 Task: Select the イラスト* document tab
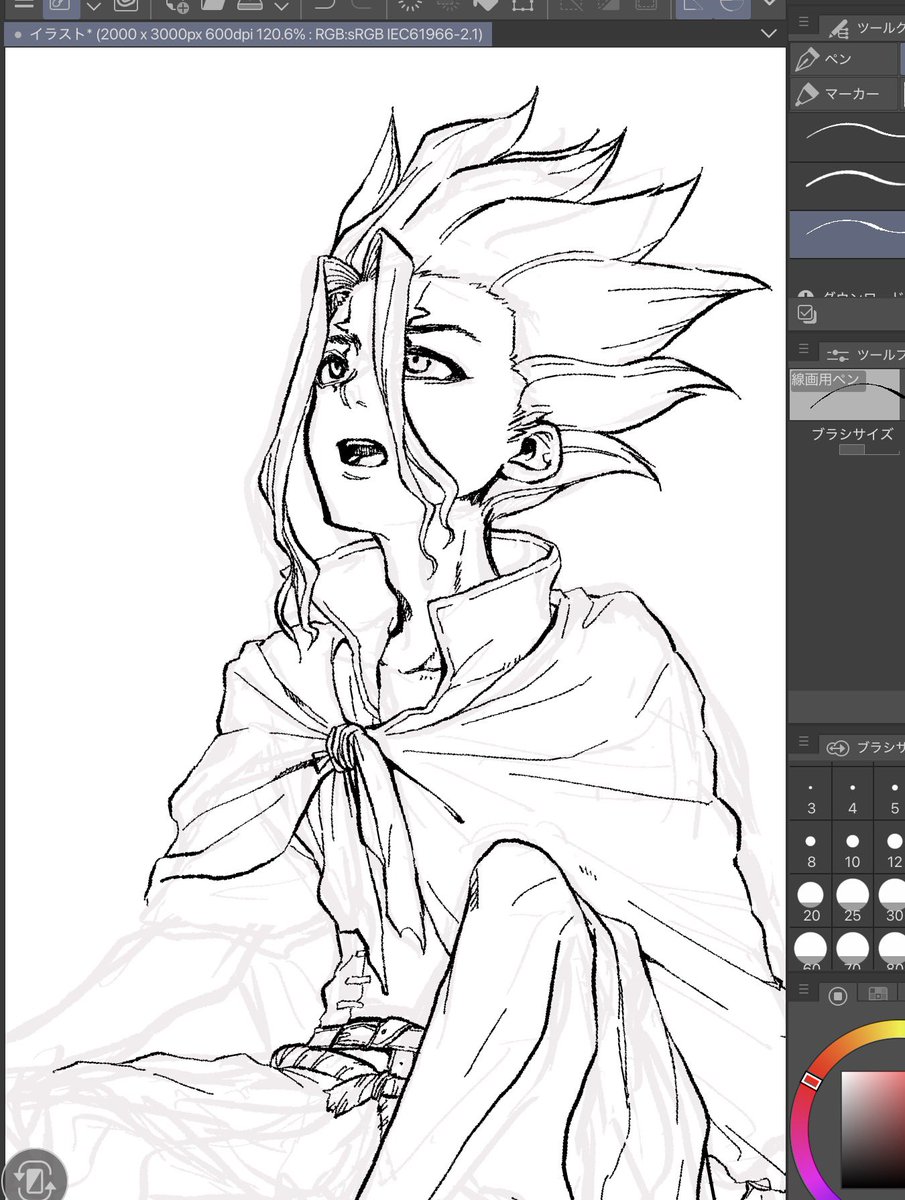(x=248, y=34)
